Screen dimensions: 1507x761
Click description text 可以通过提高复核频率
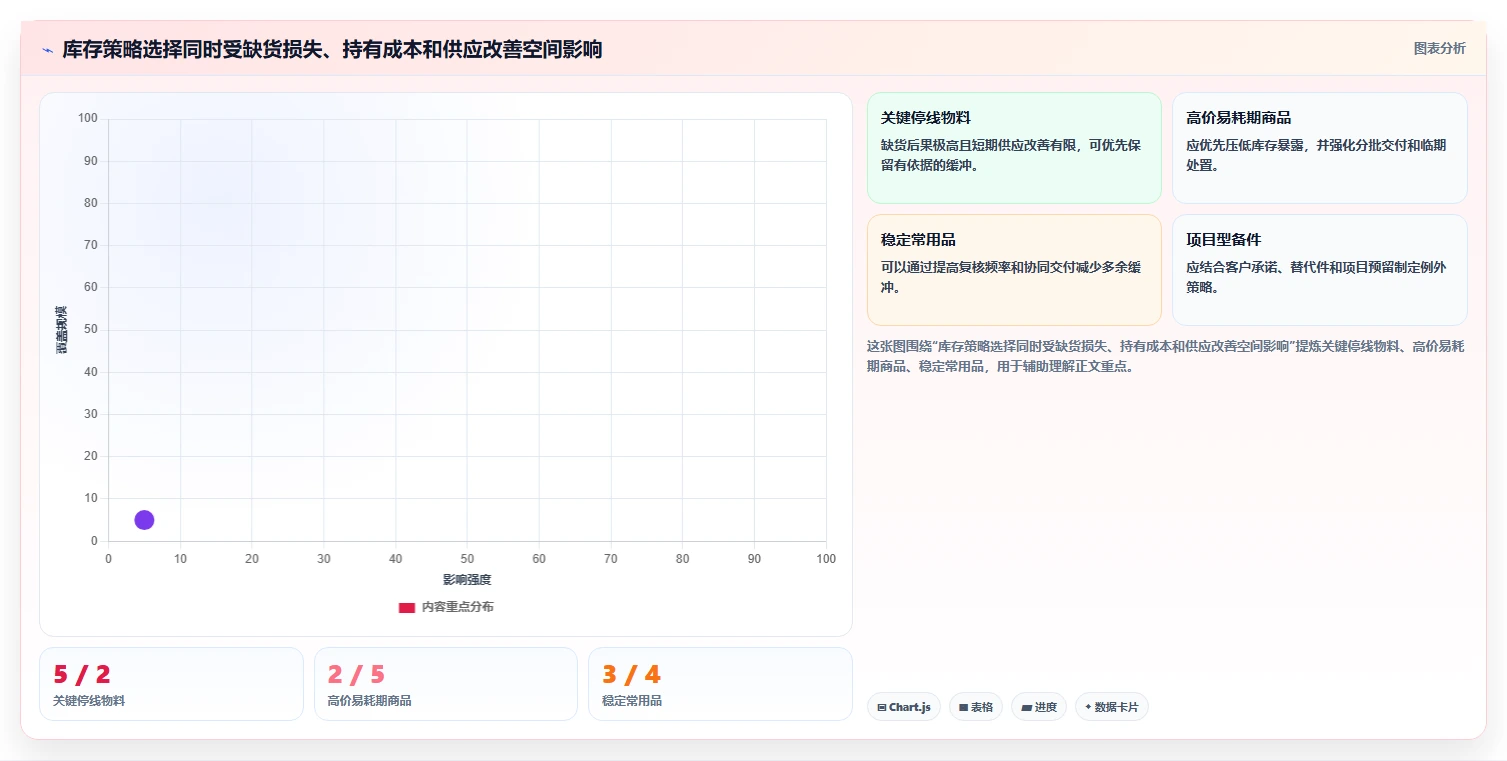(x=1011, y=277)
